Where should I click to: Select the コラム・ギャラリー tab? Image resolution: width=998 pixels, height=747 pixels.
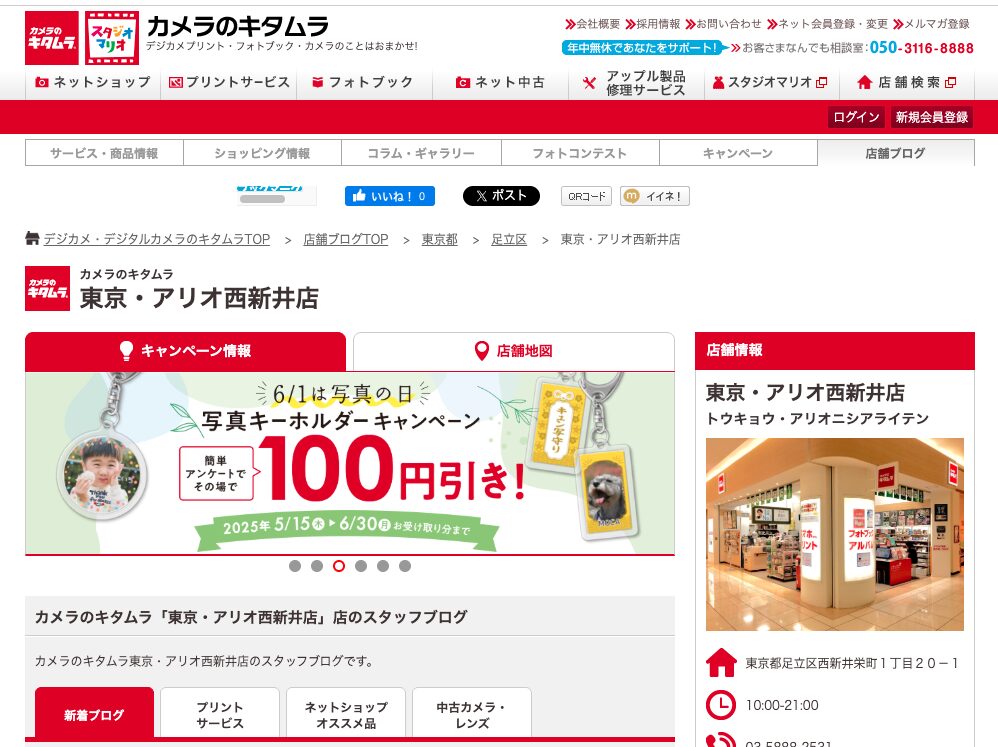click(x=421, y=153)
